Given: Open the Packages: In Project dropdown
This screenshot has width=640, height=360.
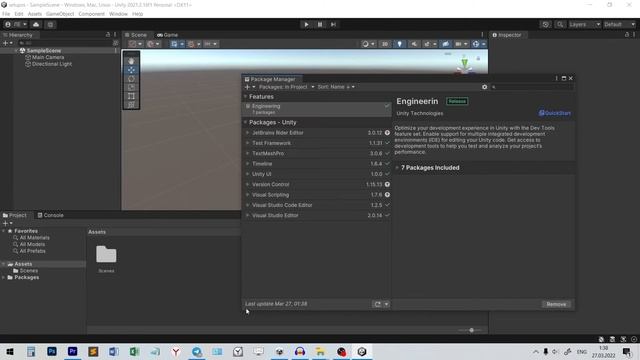Looking at the screenshot, I should tap(286, 87).
